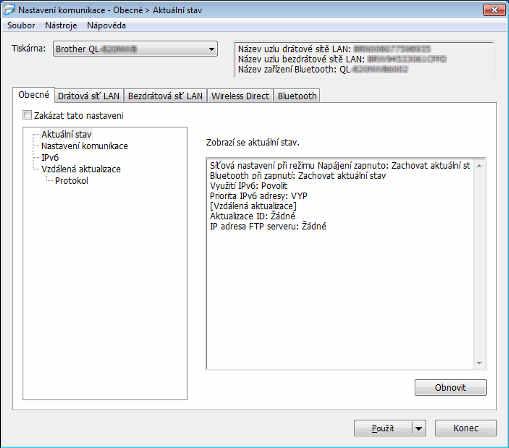Open the dropdown arrow beside Použít
This screenshot has width=509, height=448.
coord(419,428)
